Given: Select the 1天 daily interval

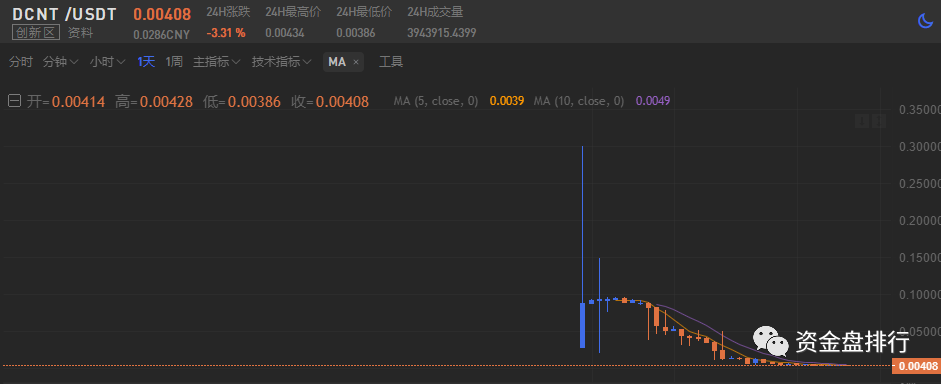Looking at the screenshot, I should point(146,62).
